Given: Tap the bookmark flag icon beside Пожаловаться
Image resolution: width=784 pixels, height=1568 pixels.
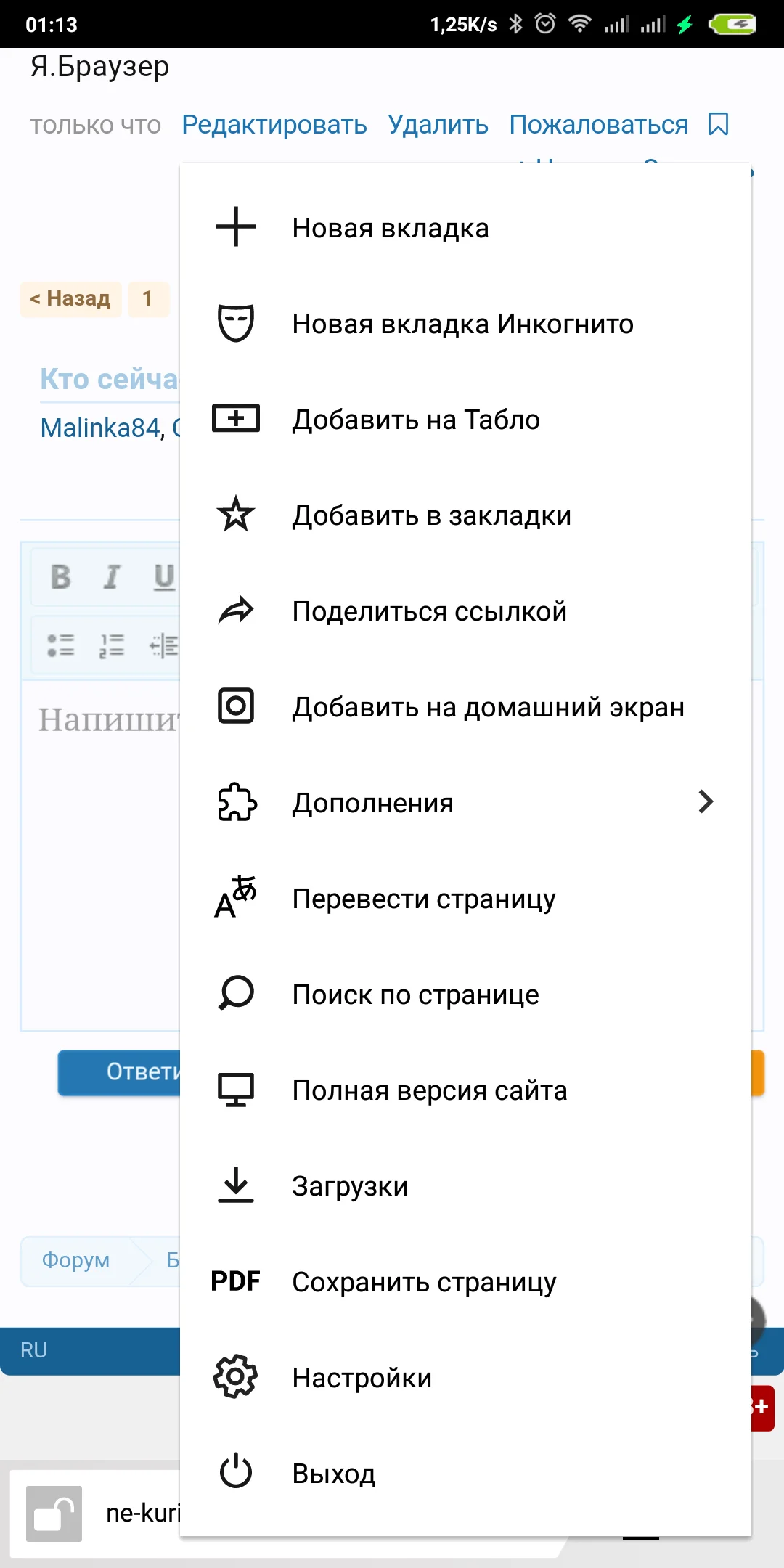Looking at the screenshot, I should (x=718, y=124).
